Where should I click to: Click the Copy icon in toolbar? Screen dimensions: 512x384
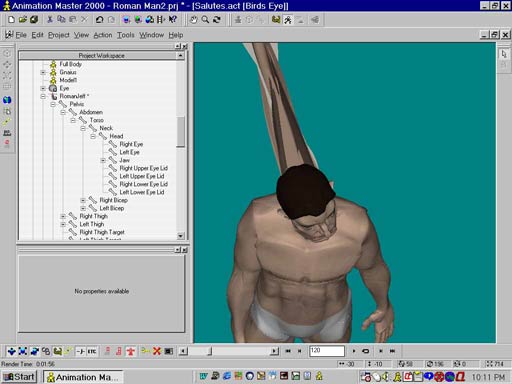[x=61, y=20]
